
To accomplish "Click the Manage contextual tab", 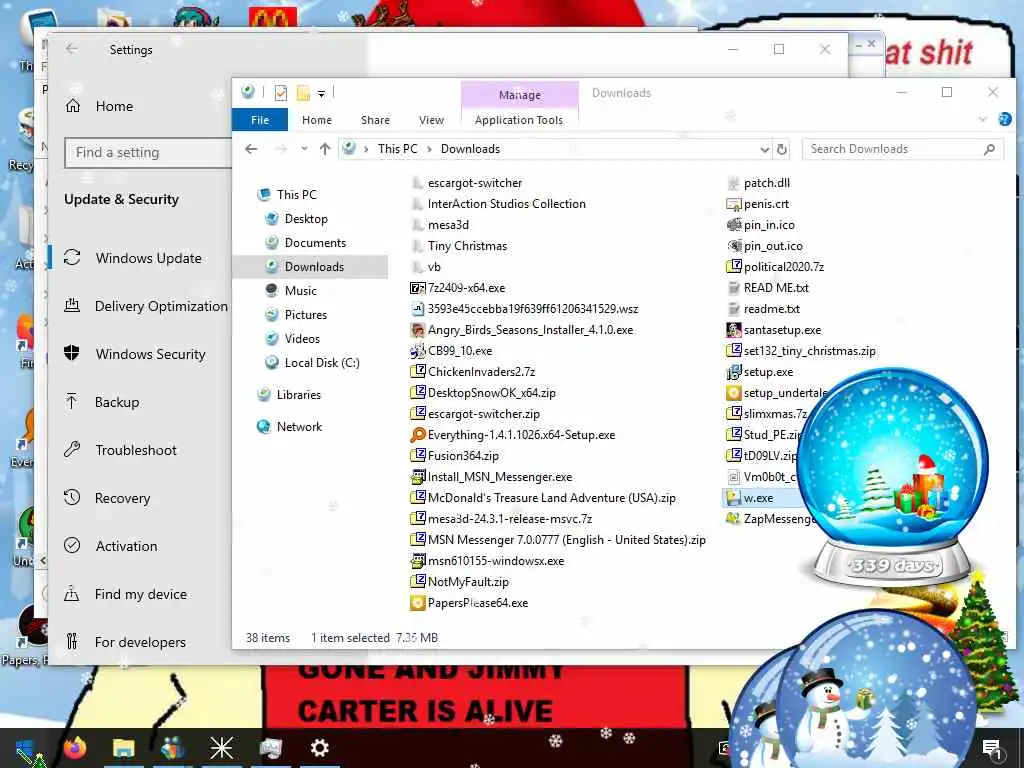I will coord(520,95).
